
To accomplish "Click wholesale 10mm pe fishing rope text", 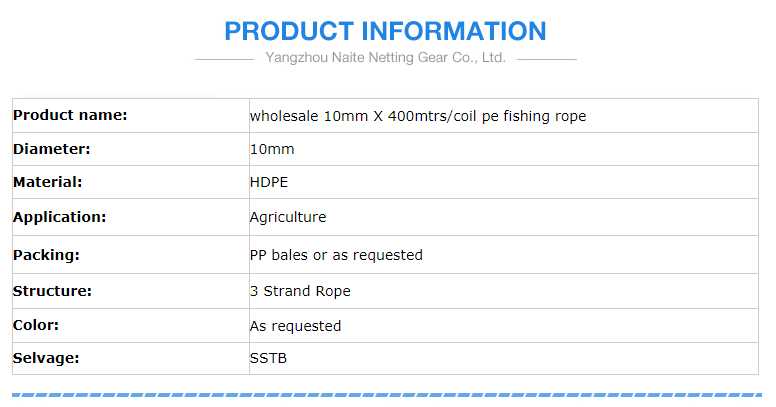I will tap(417, 116).
